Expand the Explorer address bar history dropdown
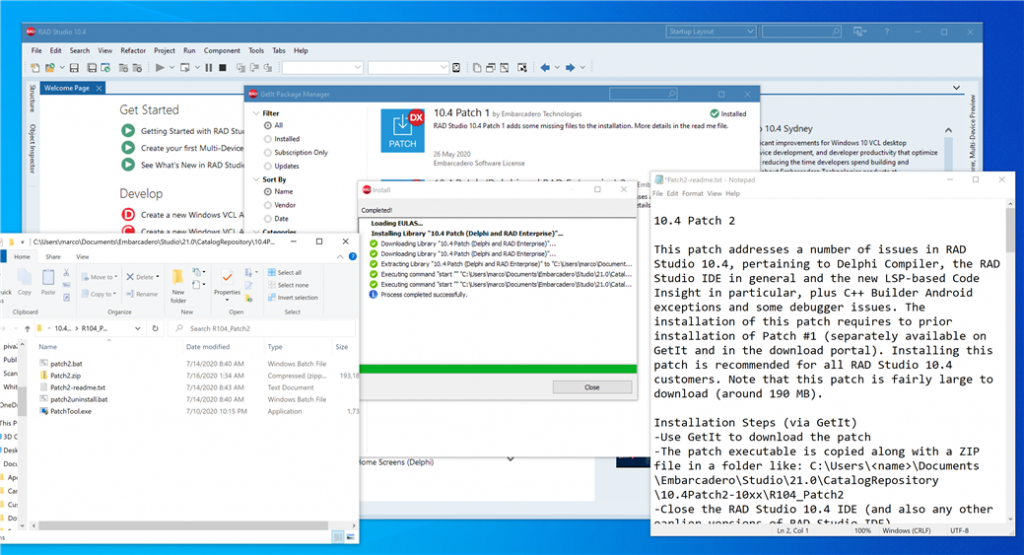The width and height of the screenshot is (1024, 555). pyautogui.click(x=137, y=328)
